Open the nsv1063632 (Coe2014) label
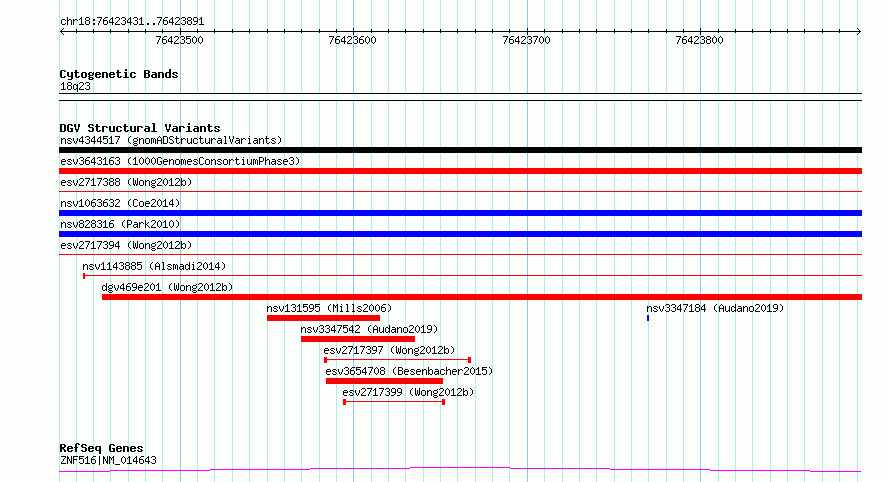The height and width of the screenshot is (482, 890). (x=120, y=203)
